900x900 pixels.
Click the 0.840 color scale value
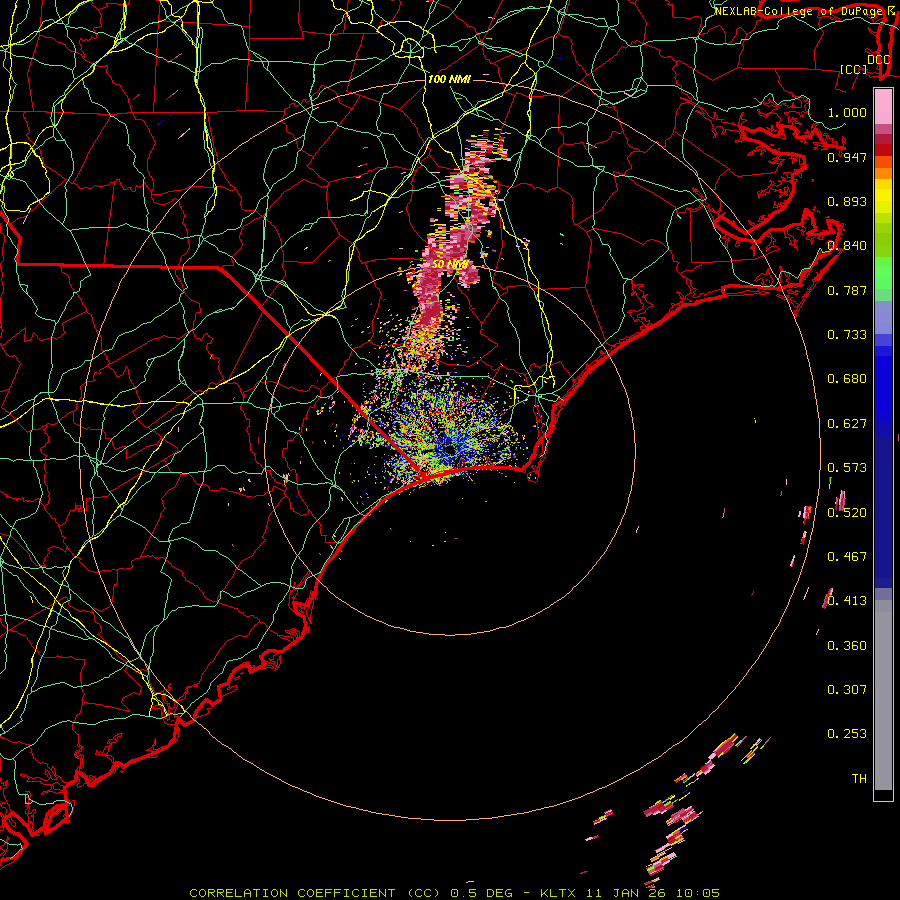(x=847, y=246)
